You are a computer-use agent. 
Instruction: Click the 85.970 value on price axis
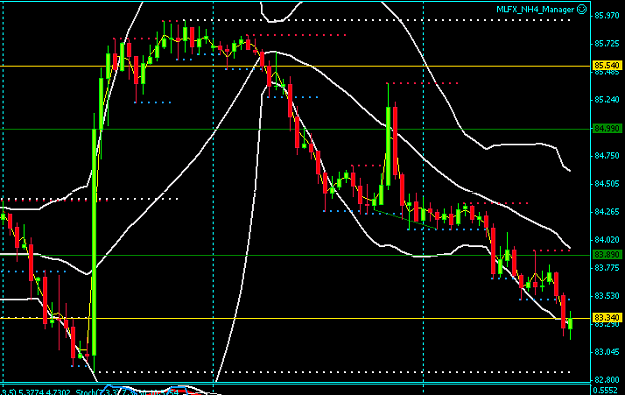[607, 16]
